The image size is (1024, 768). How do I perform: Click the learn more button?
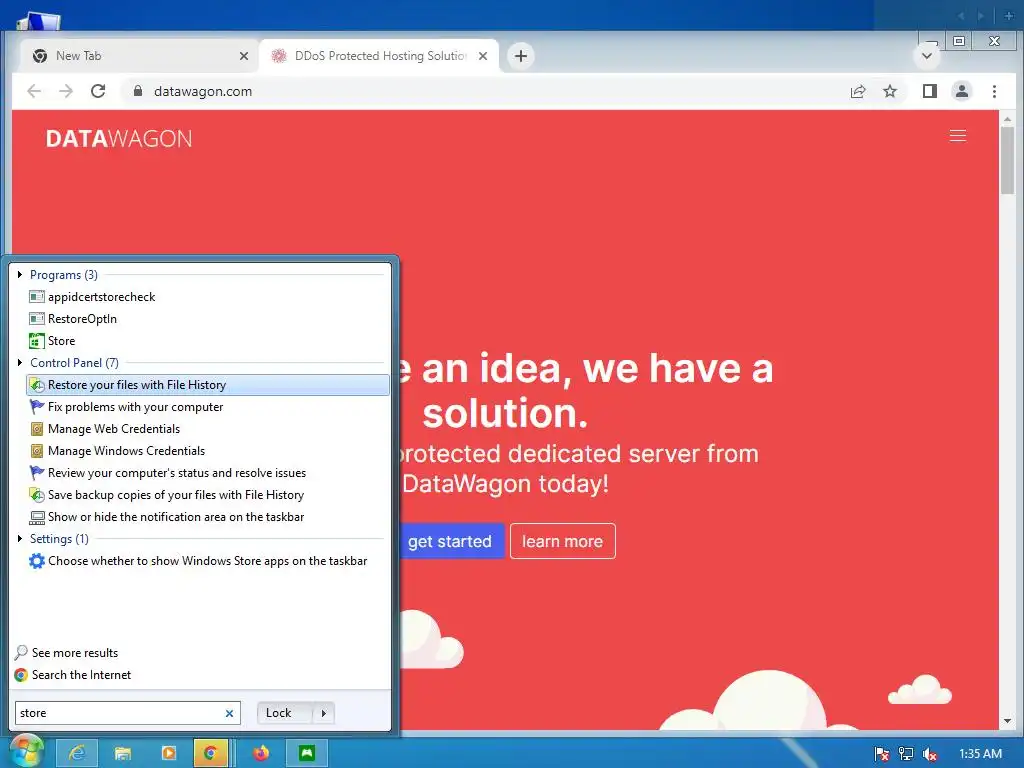tap(562, 541)
